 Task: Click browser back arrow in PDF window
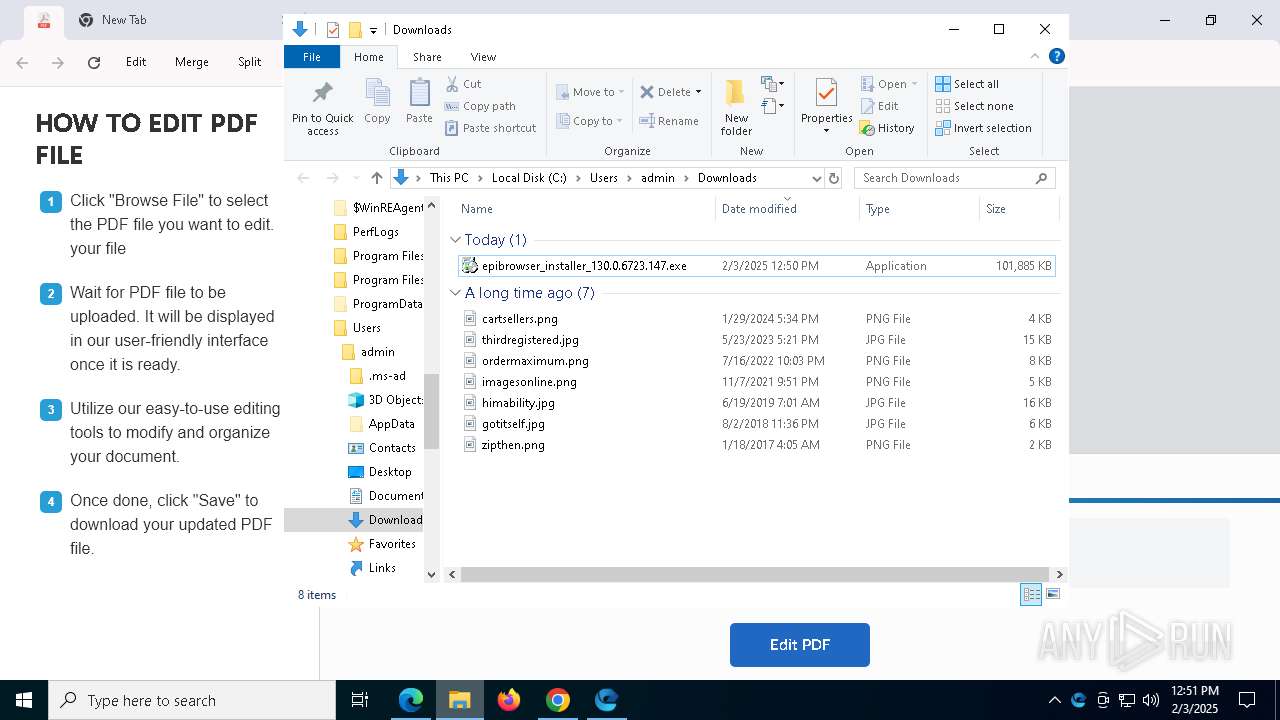click(22, 62)
